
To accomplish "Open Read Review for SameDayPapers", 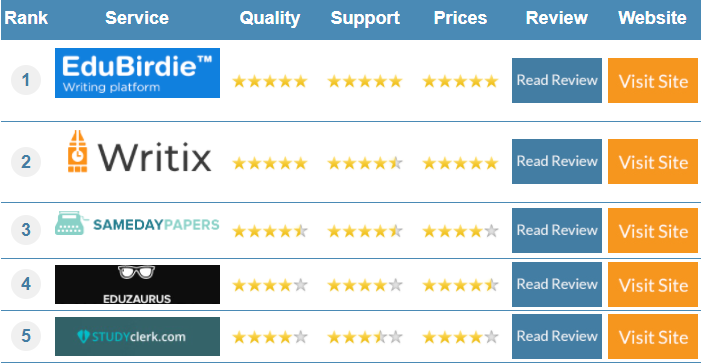I will tap(557, 230).
